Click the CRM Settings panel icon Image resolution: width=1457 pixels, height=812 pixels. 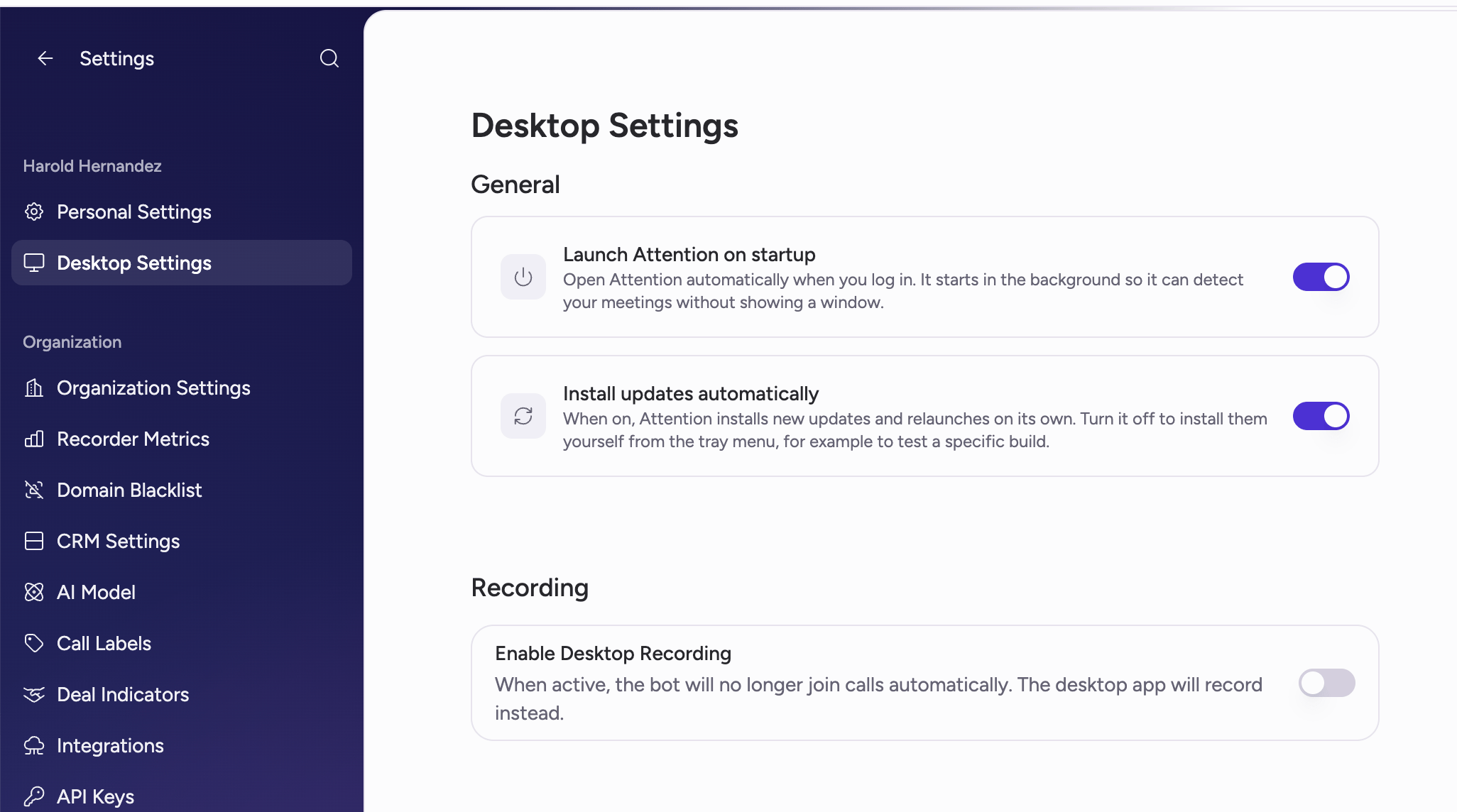(34, 541)
